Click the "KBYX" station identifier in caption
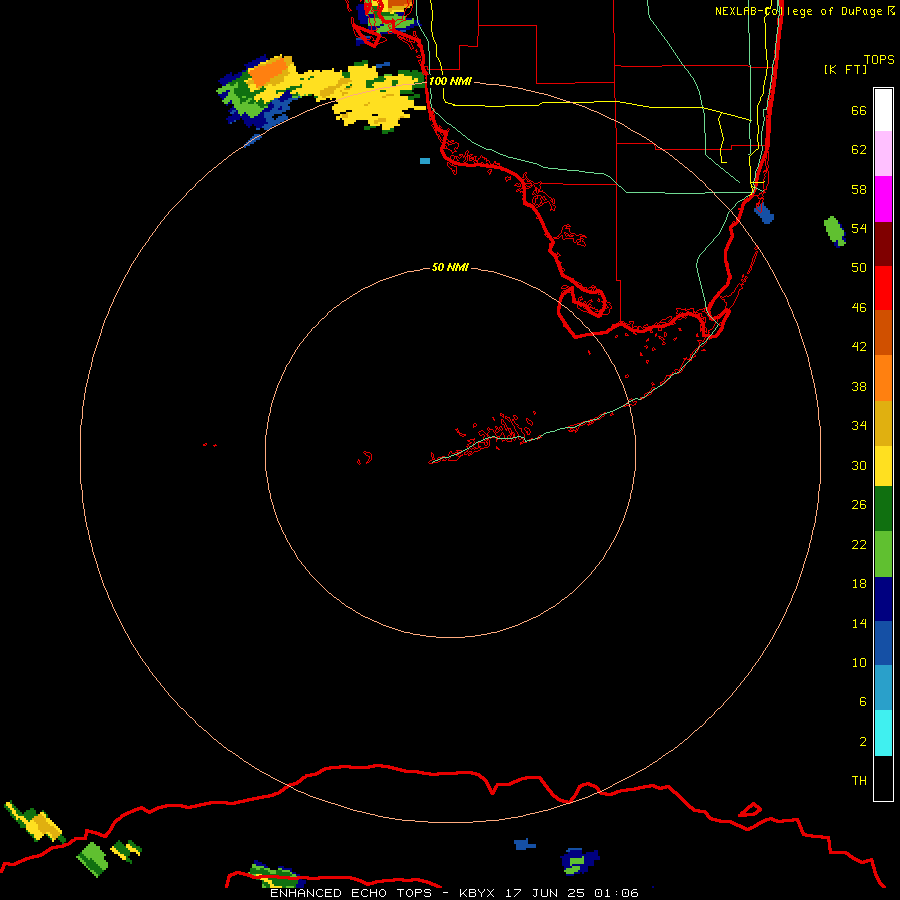Viewport: 900px width, 900px height. pyautogui.click(x=476, y=893)
